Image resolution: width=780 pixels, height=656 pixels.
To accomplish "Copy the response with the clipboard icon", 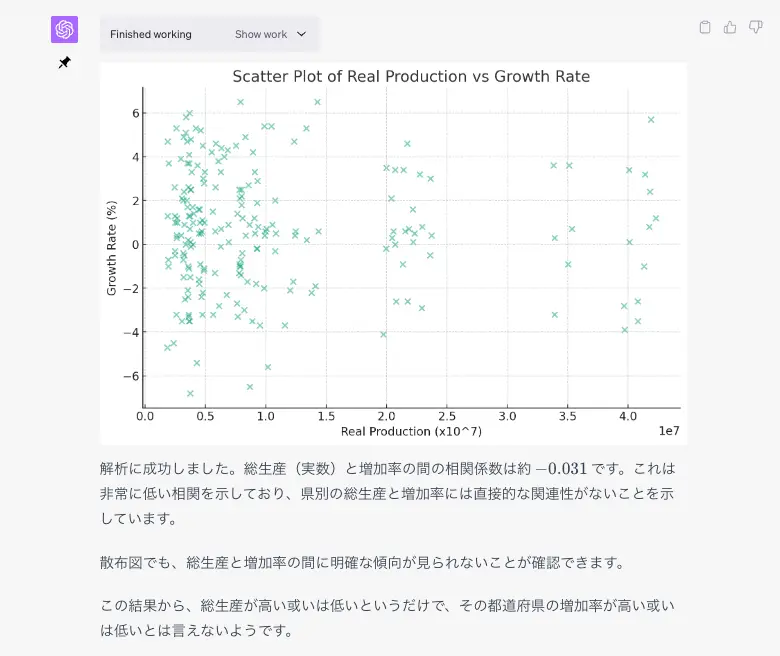I will pyautogui.click(x=705, y=28).
